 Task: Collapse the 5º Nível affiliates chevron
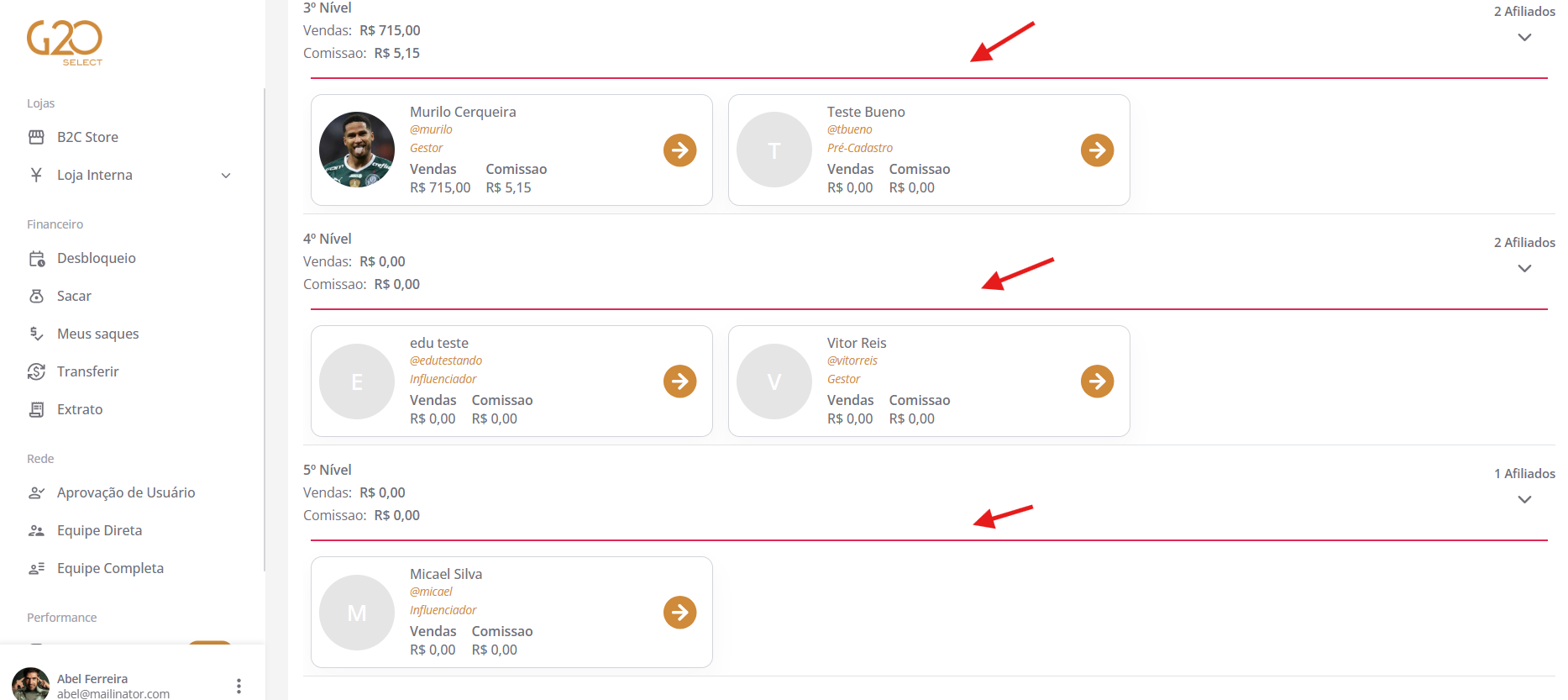[x=1524, y=500]
